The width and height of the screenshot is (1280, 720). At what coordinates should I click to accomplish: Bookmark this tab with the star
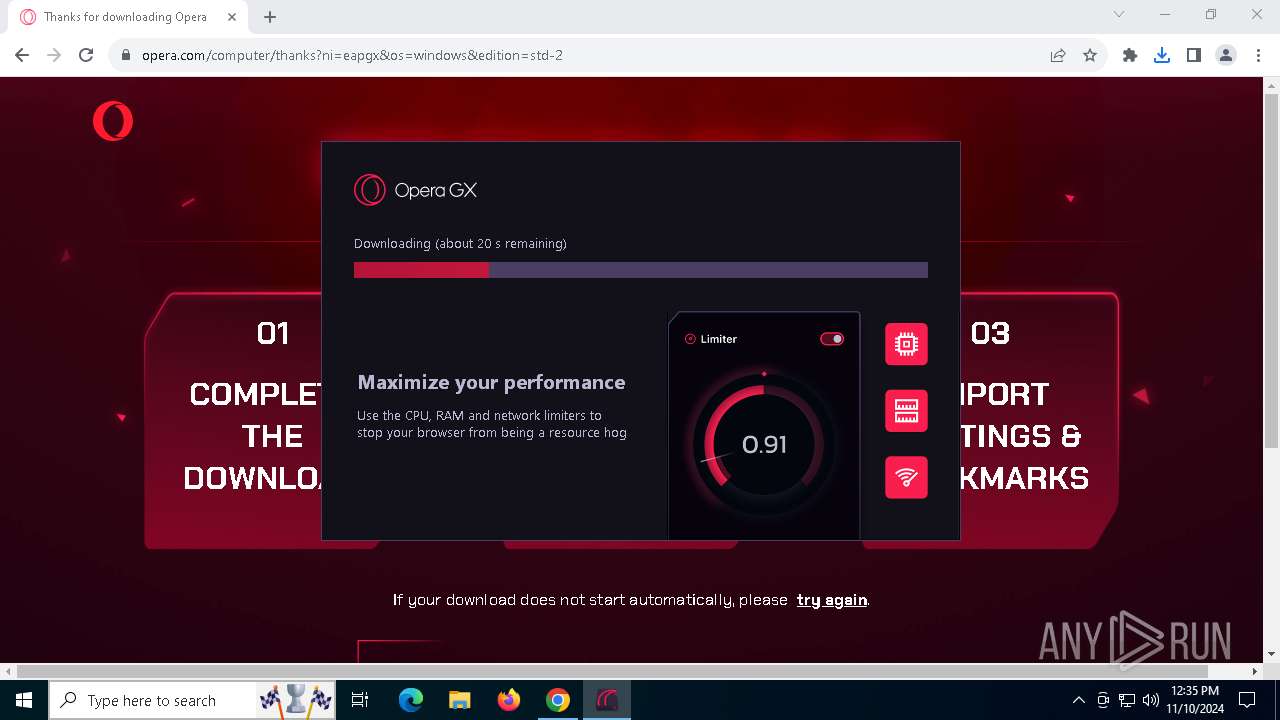1090,55
